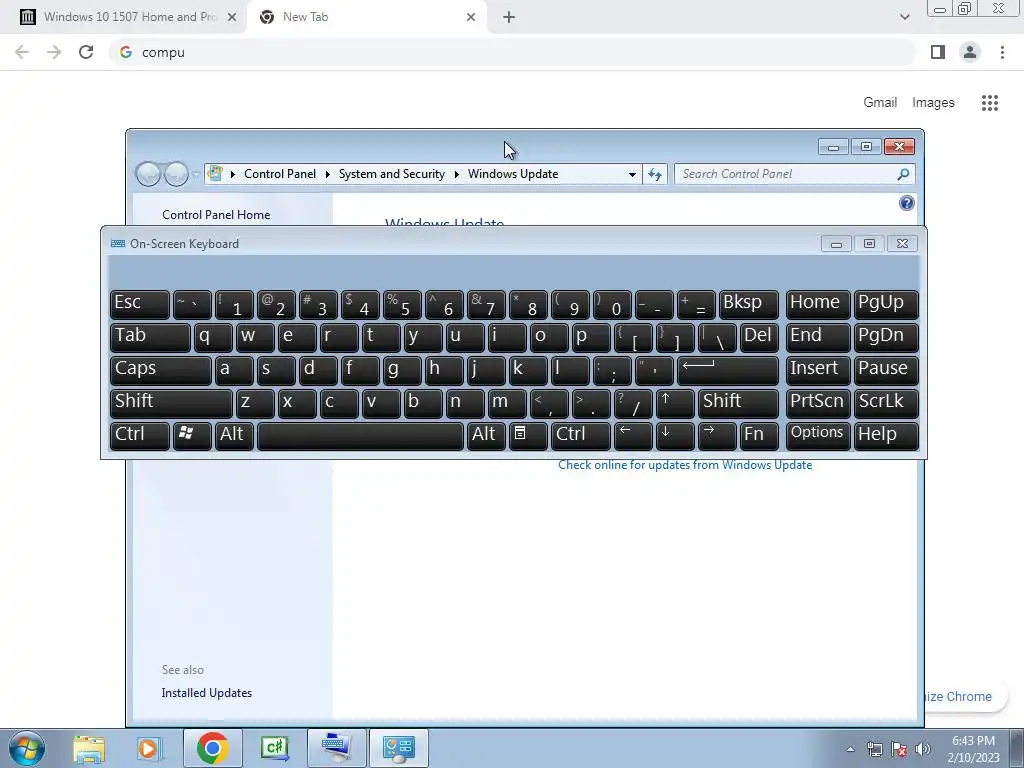Open Windows Start button
1024x768 pixels.
point(26,748)
